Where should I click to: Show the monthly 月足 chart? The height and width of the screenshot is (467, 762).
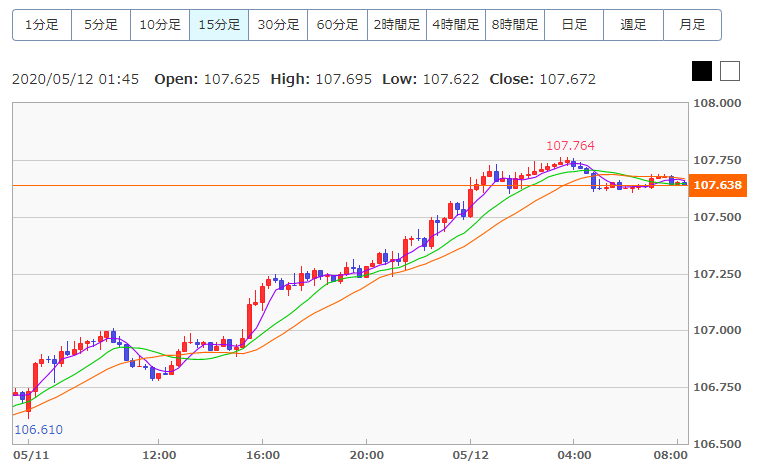(x=692, y=24)
